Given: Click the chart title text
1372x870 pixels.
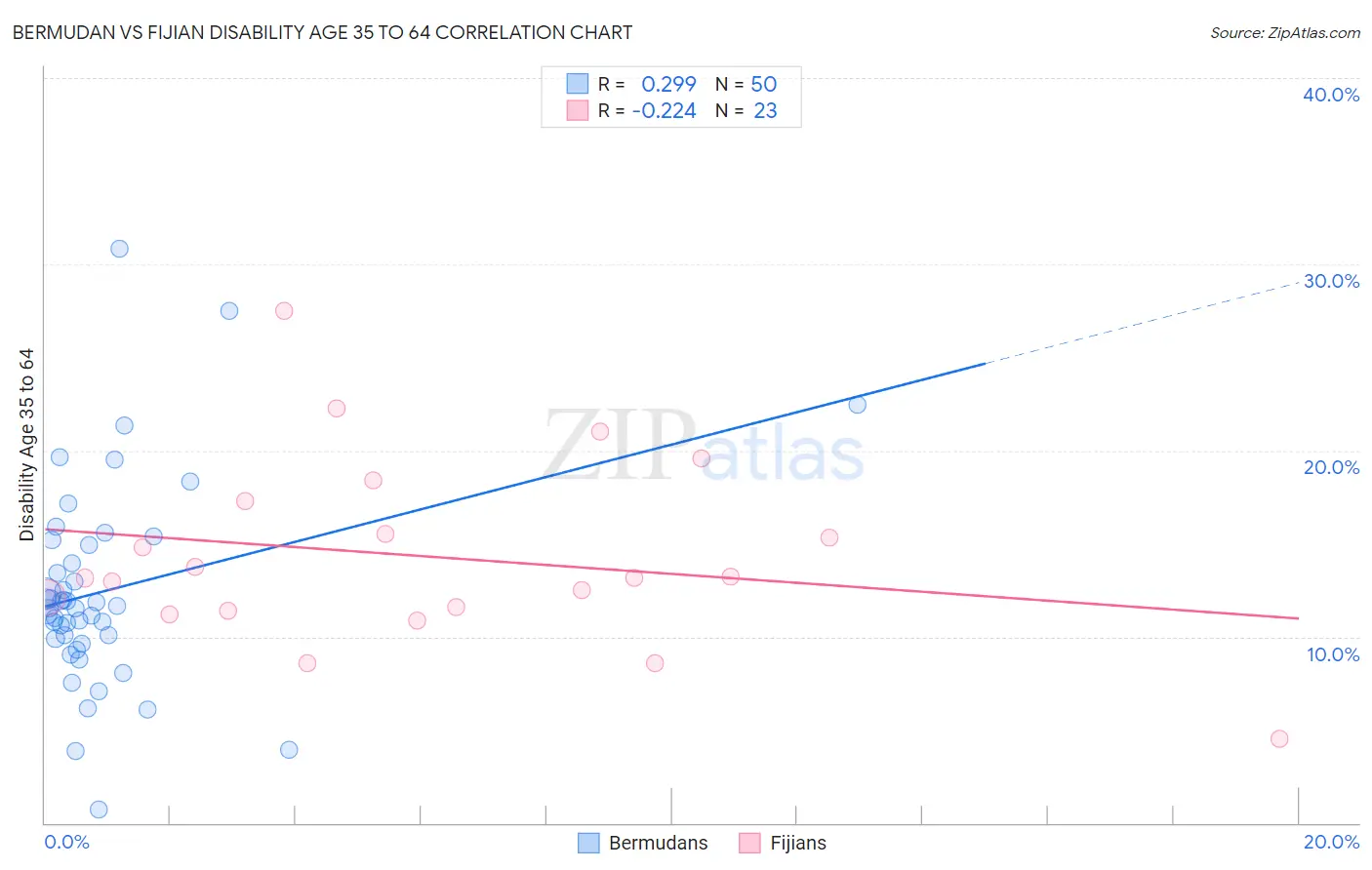Looking at the screenshot, I should [322, 32].
